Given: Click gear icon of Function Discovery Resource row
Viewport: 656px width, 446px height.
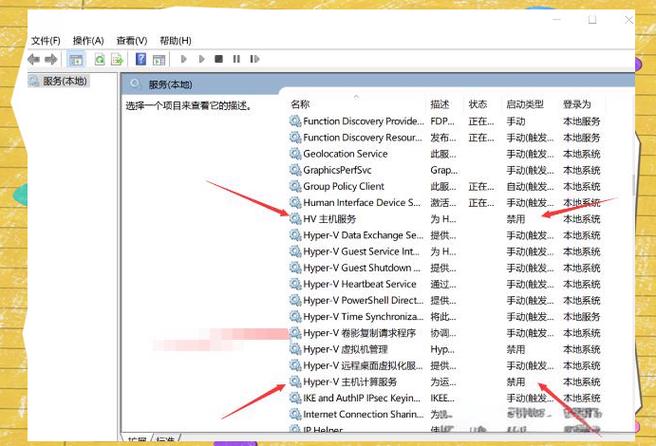Looking at the screenshot, I should tap(295, 137).
